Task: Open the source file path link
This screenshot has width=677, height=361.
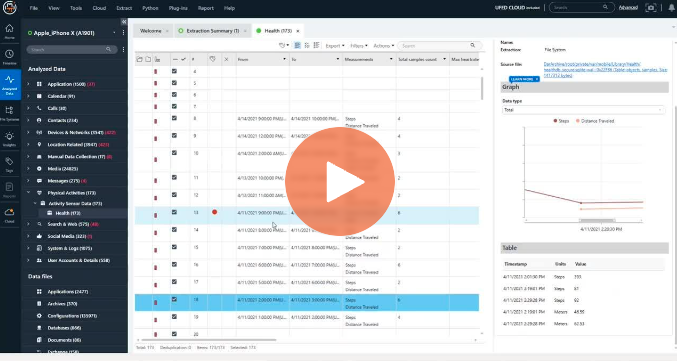Action: coord(605,70)
